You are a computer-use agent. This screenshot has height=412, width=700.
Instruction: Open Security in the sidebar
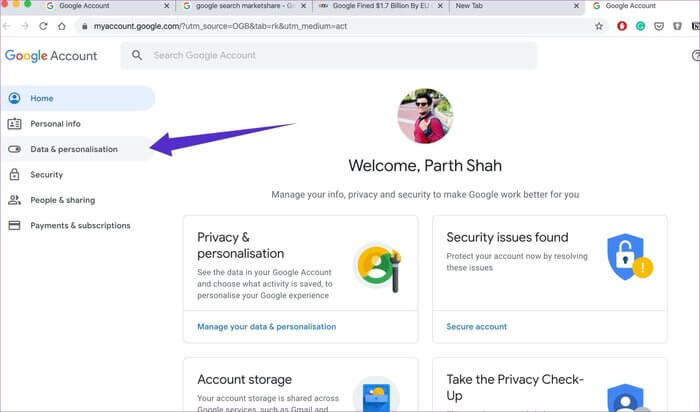tap(77, 175)
